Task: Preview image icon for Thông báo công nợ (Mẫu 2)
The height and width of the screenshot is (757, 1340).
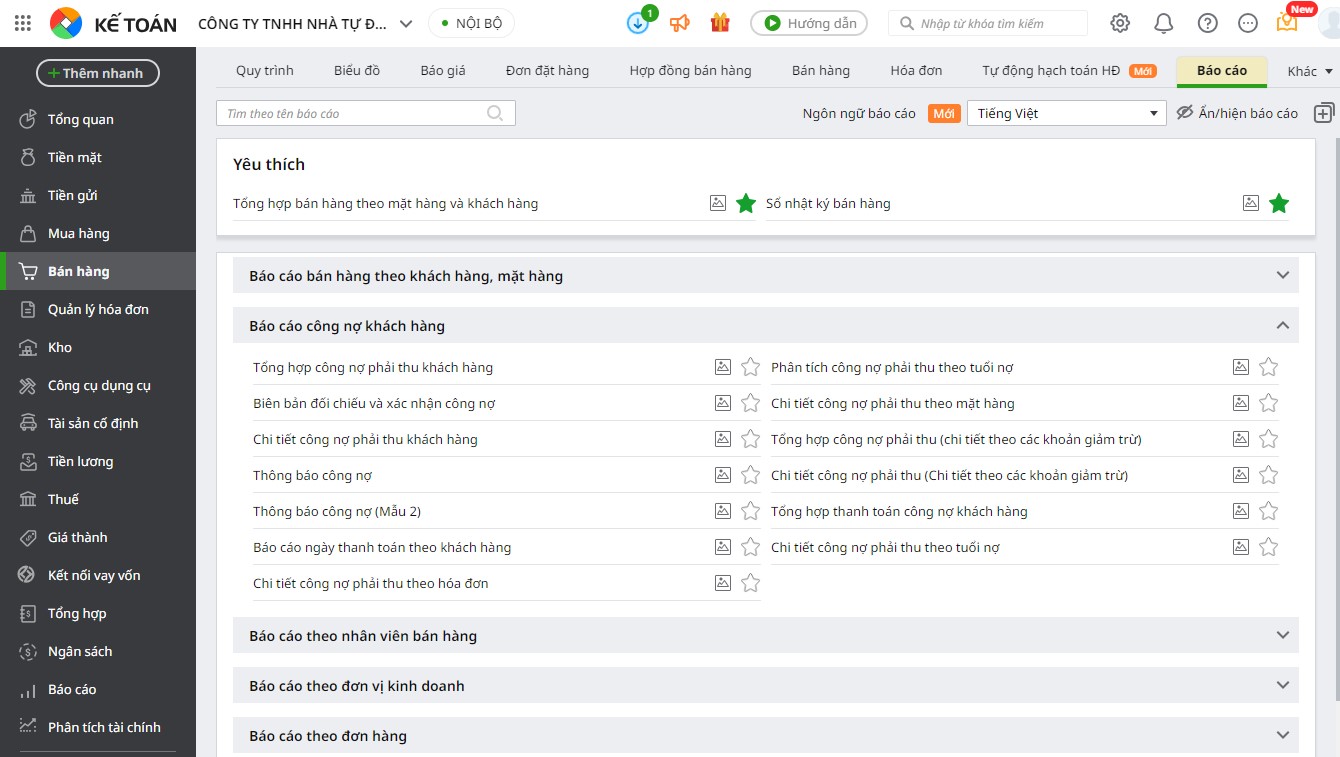Action: click(723, 511)
